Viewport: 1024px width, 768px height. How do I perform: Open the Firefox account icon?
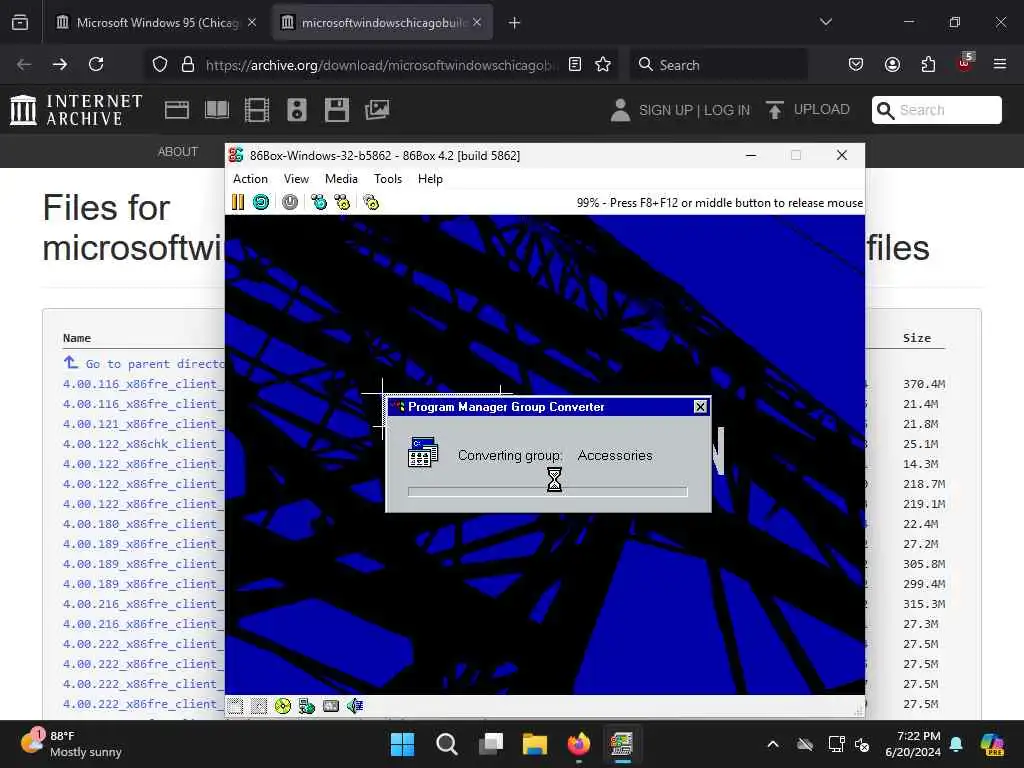(892, 64)
